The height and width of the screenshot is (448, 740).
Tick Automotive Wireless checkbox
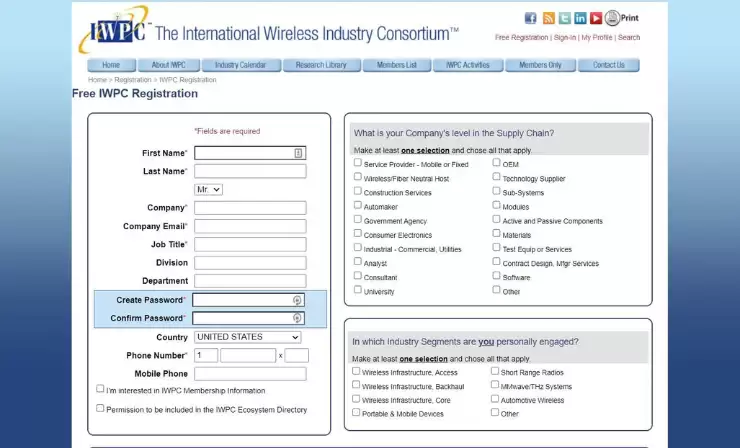pyautogui.click(x=495, y=398)
